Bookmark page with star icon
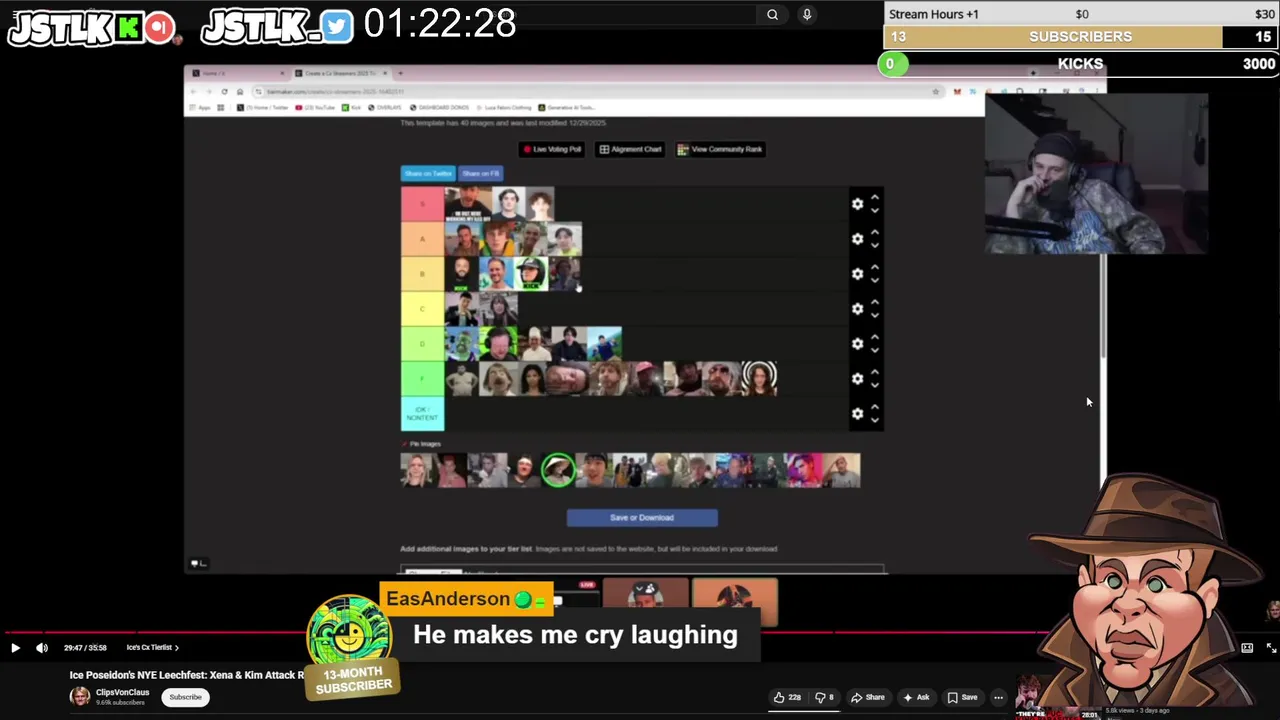This screenshot has height=720, width=1280. point(936,91)
